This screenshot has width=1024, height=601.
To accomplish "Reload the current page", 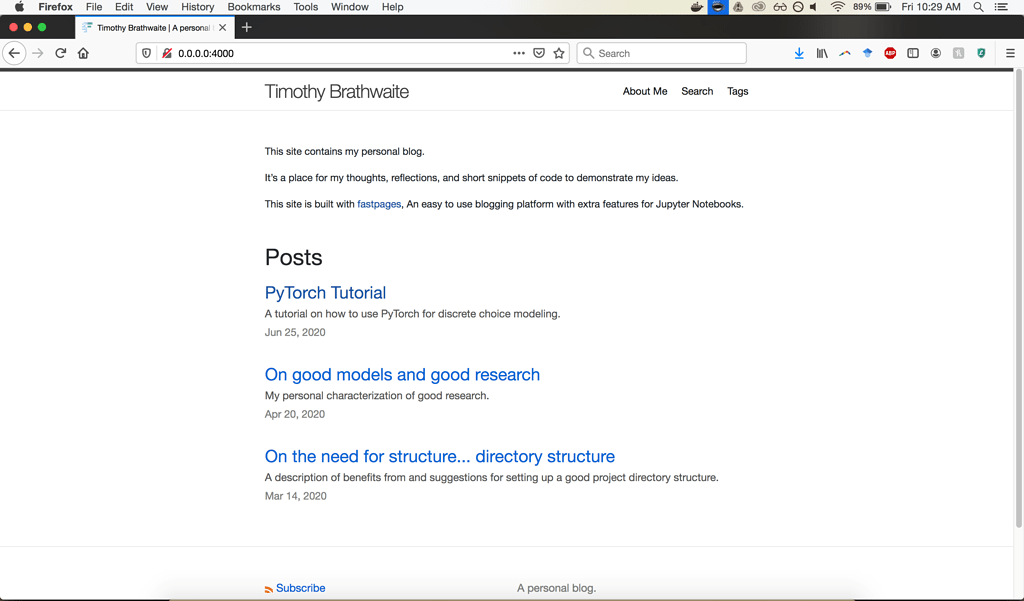I will click(60, 53).
